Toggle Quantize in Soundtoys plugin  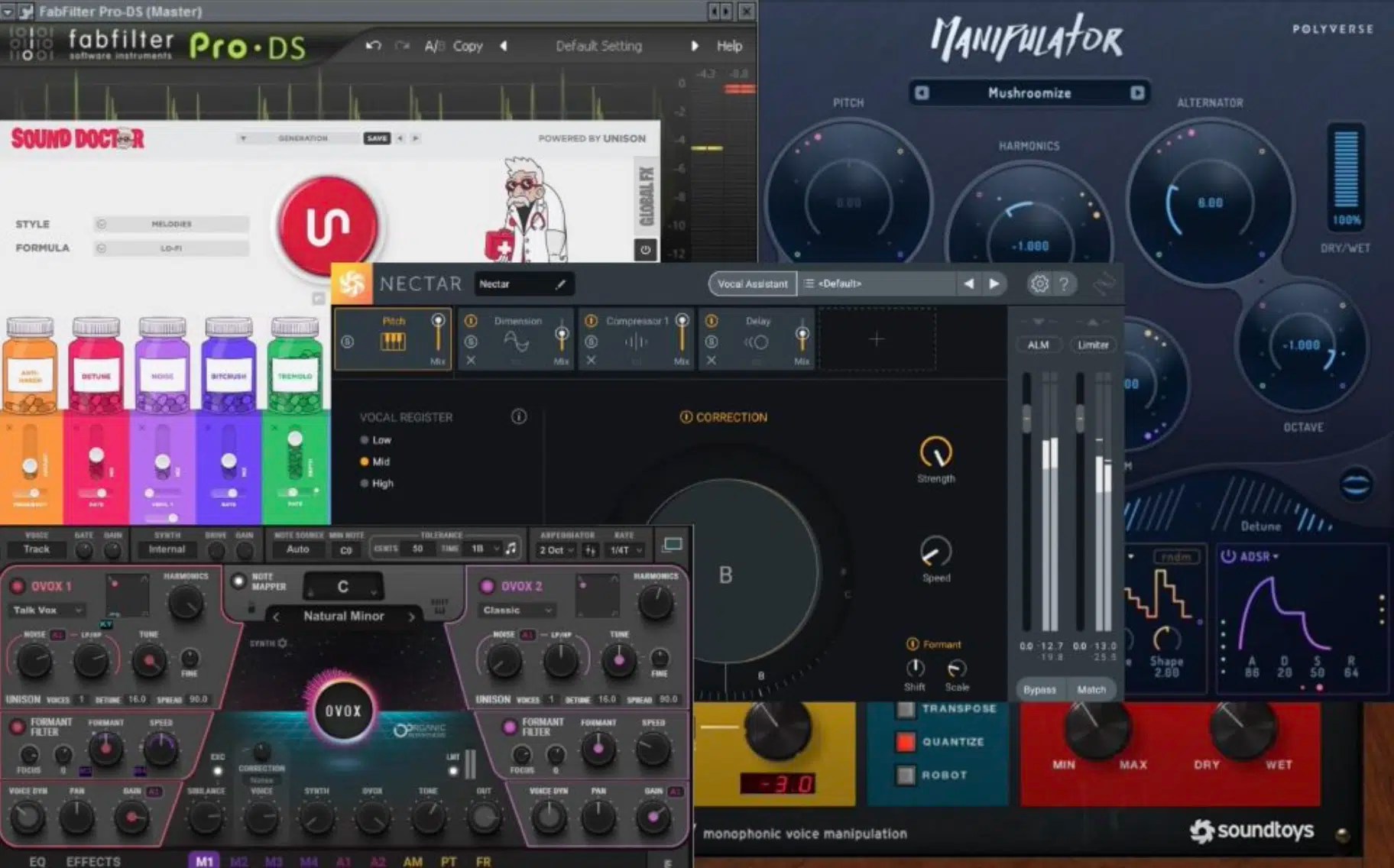[x=906, y=741]
